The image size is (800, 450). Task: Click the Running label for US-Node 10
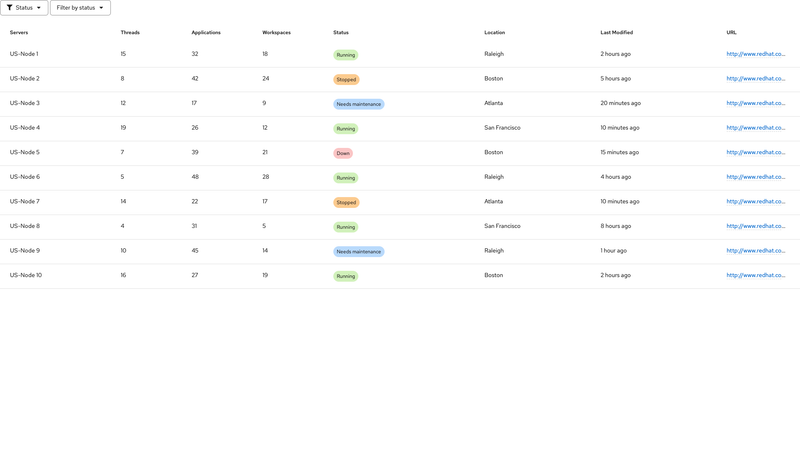click(x=345, y=276)
